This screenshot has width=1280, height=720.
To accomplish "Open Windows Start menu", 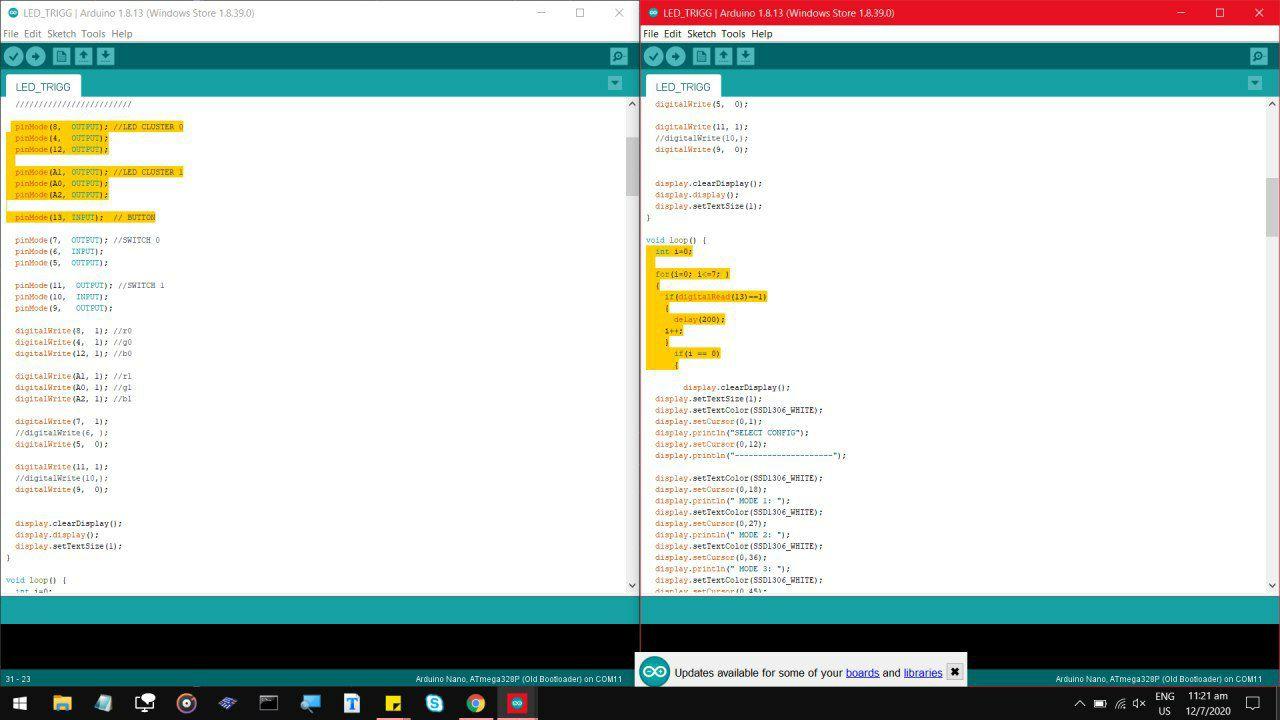I will 19,703.
